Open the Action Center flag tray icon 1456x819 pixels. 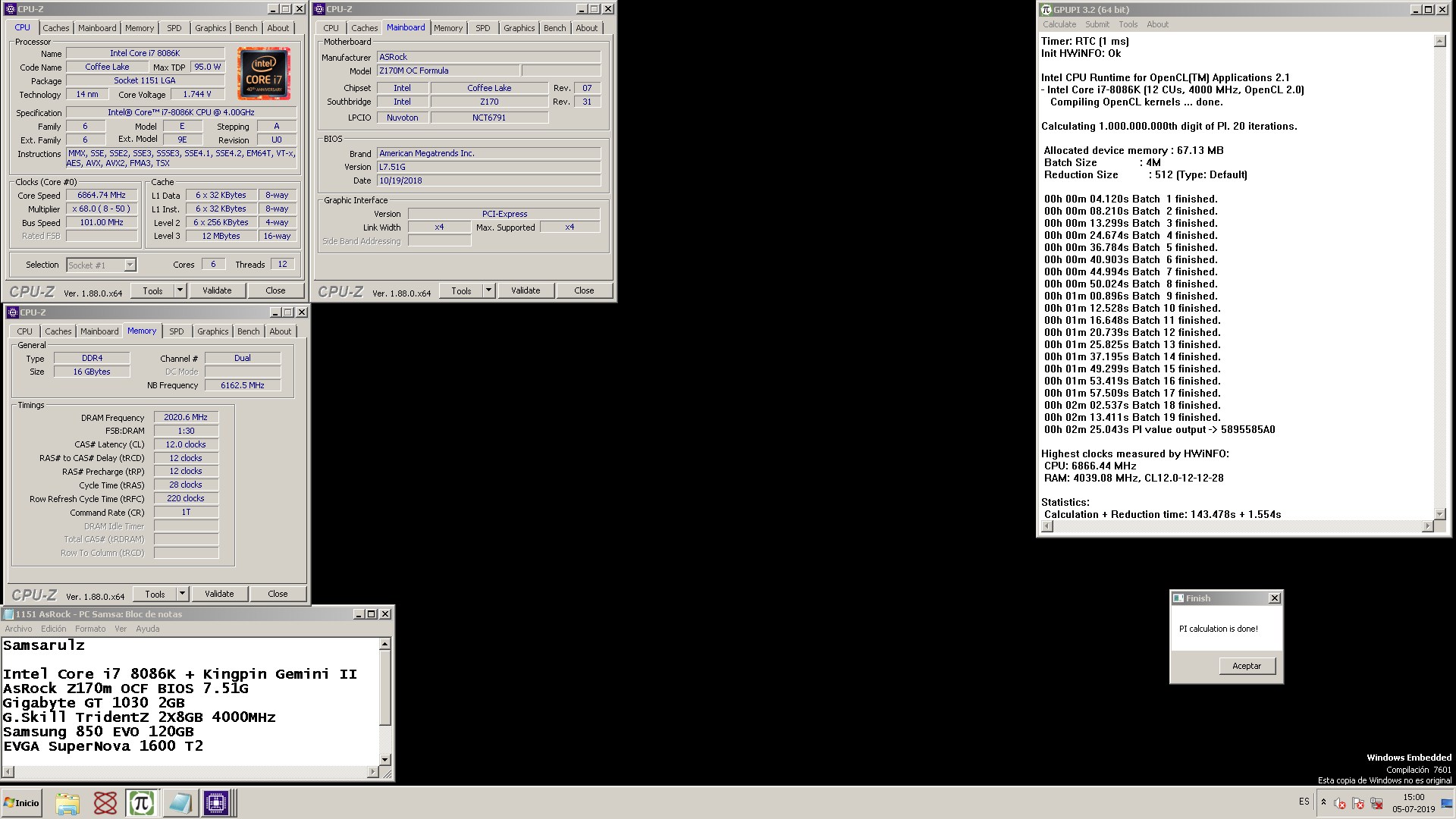tap(1358, 804)
